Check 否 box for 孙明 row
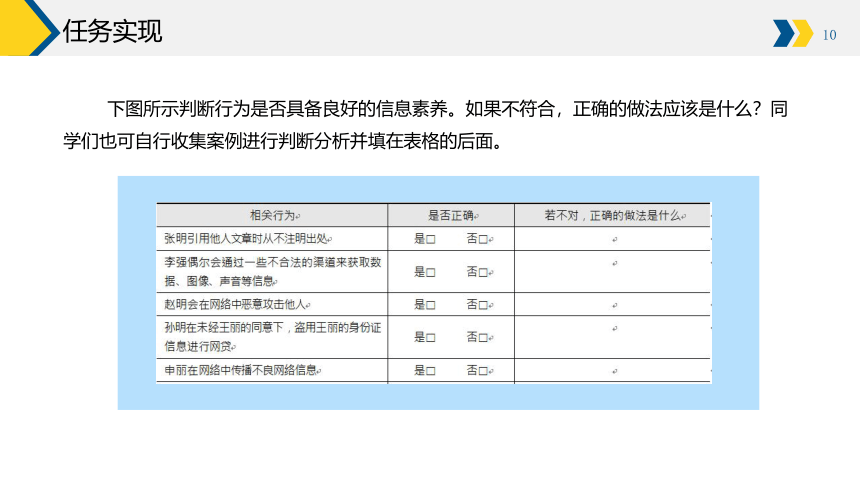 483,337
